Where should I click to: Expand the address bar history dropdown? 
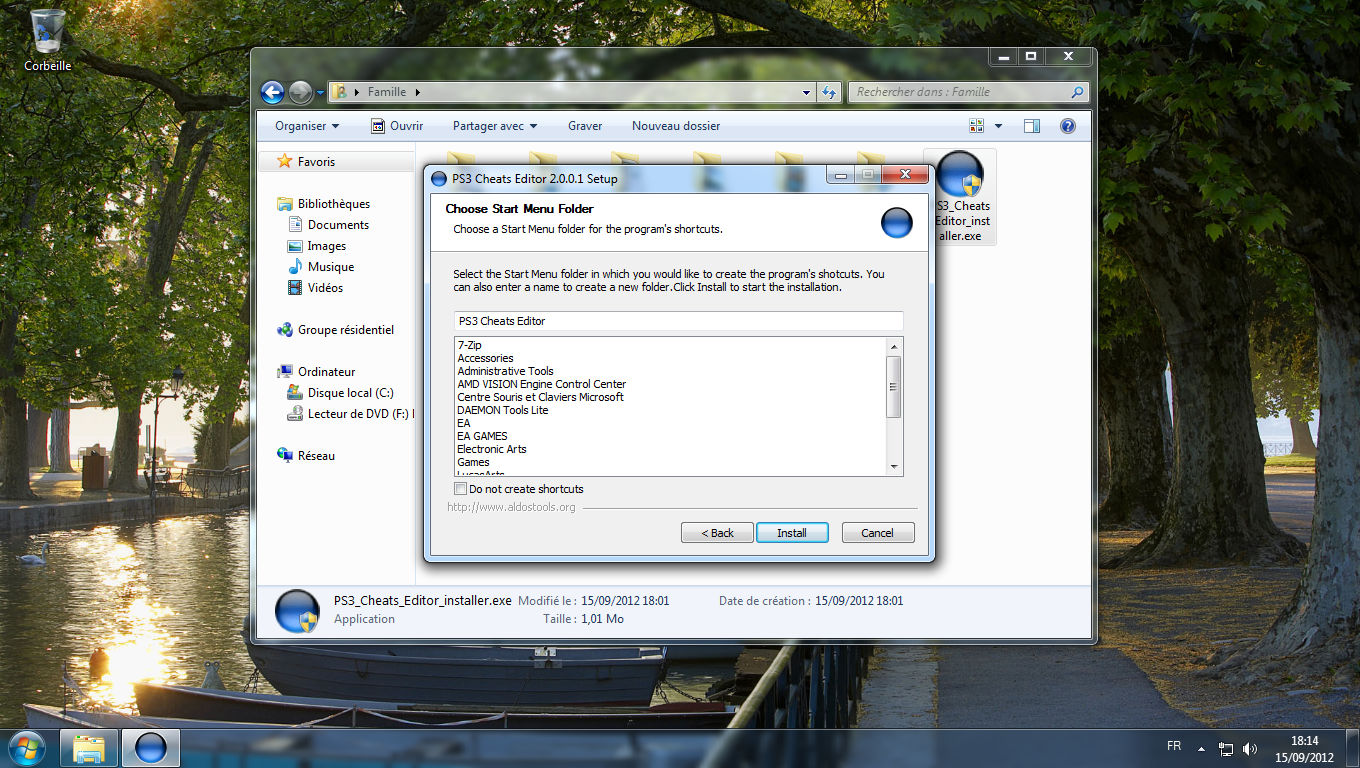807,92
